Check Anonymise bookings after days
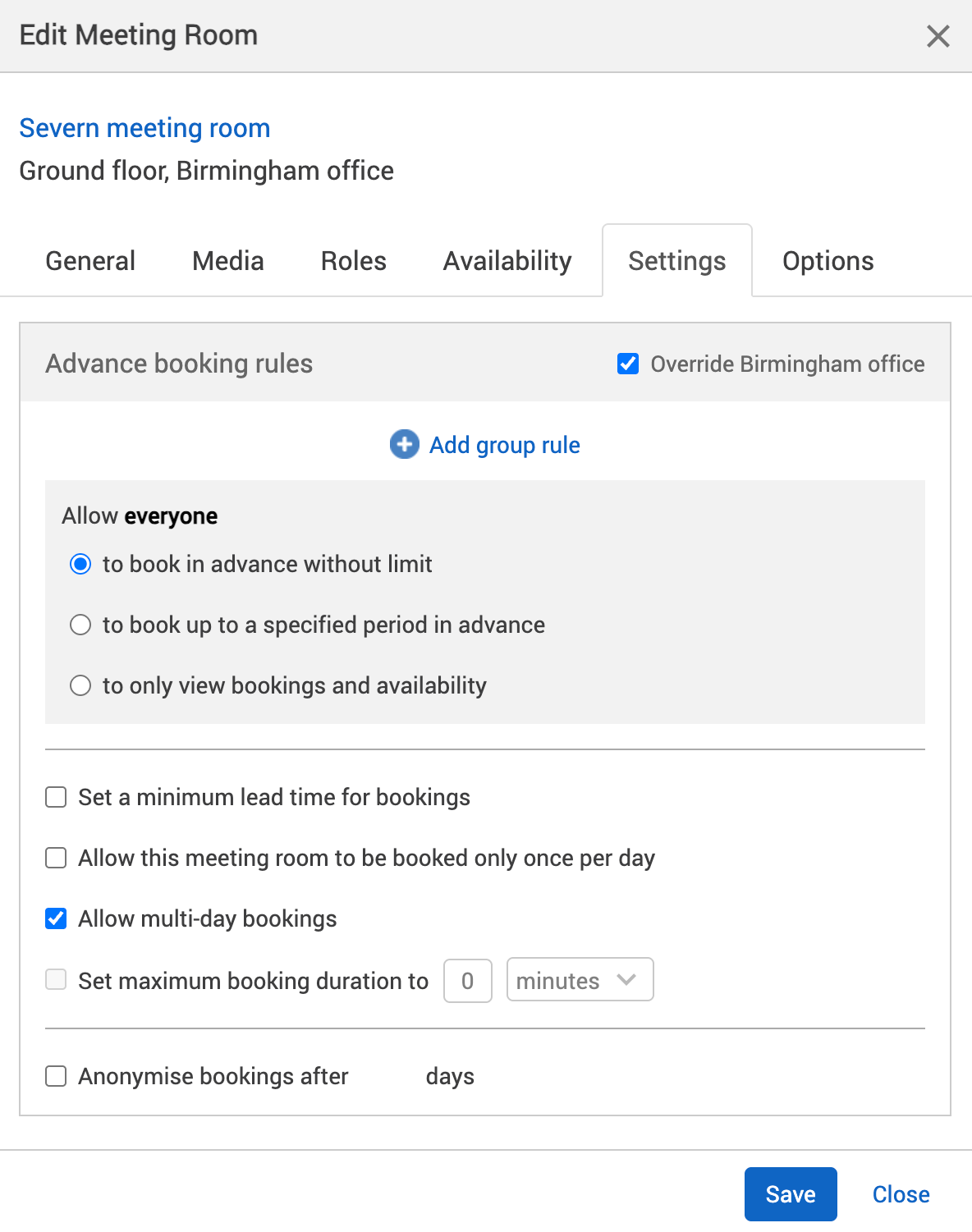This screenshot has width=972, height=1232. pyautogui.click(x=55, y=1075)
